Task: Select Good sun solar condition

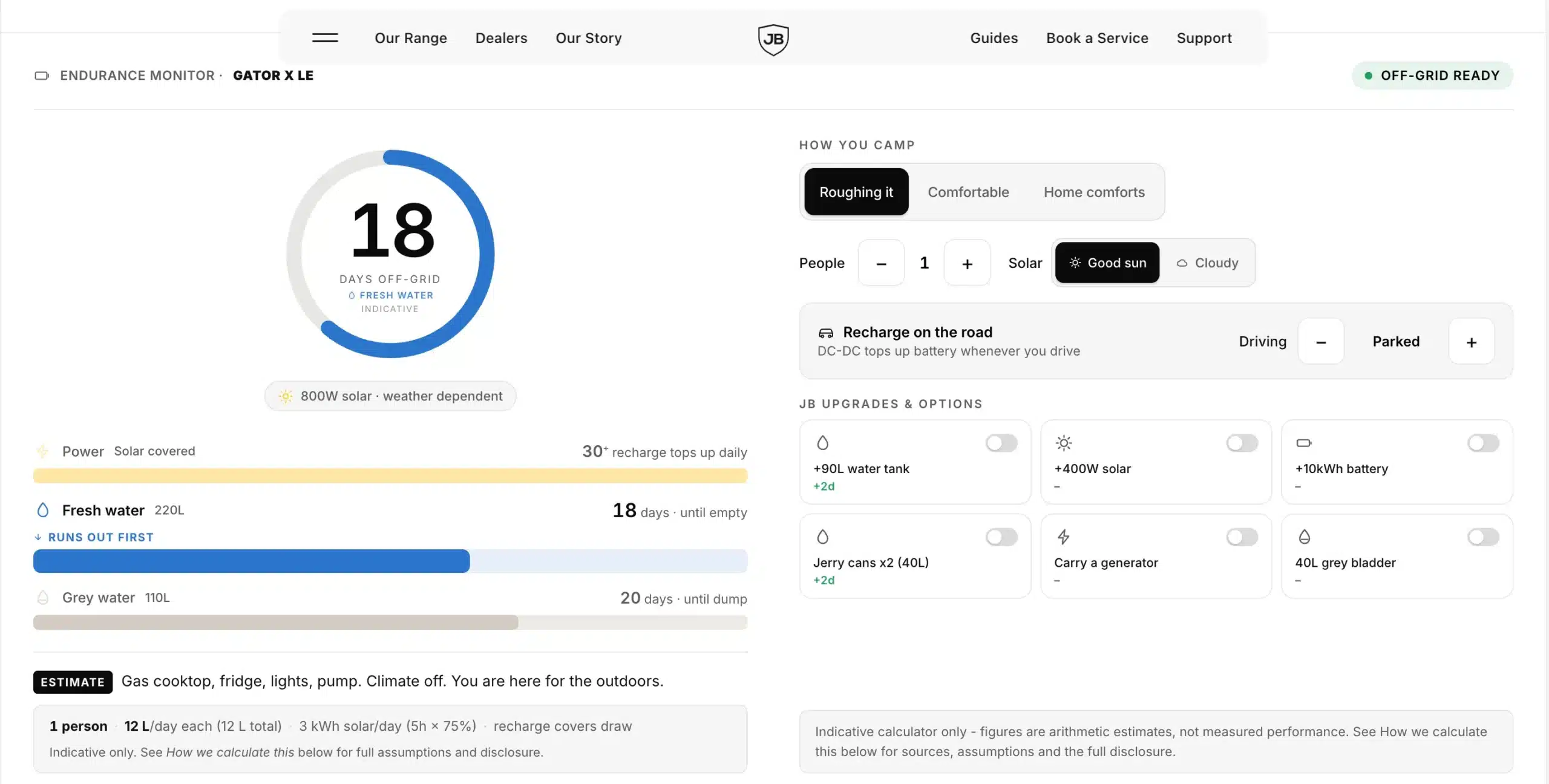Action: 1107,263
